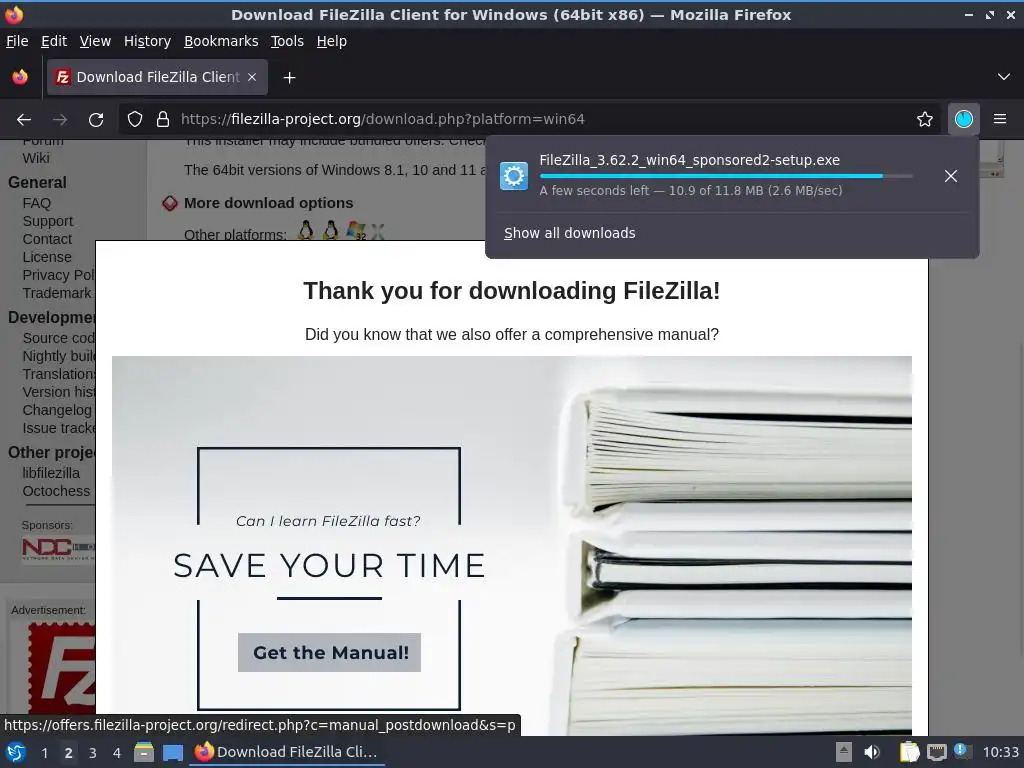This screenshot has height=768, width=1024.
Task: Select the Download FileZilla Client tab
Action: [x=157, y=77]
